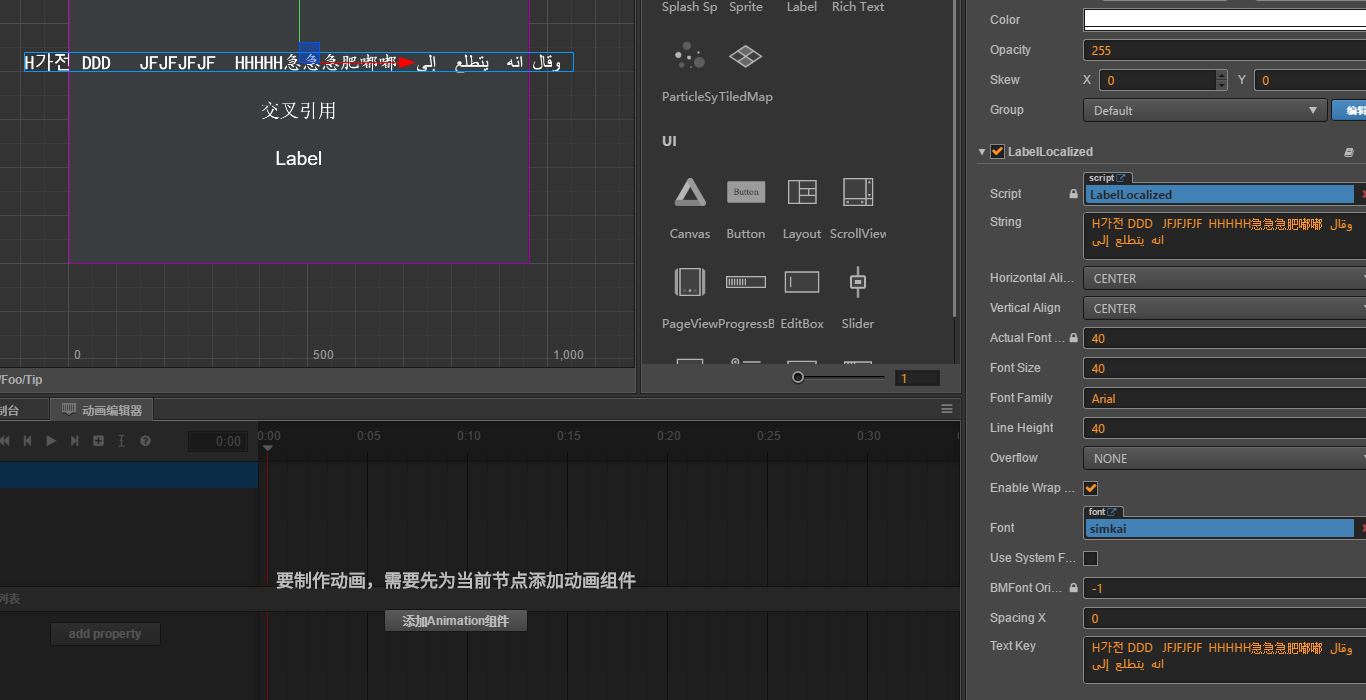Open the animation panel hamburger menu
This screenshot has width=1366, height=700.
pyautogui.click(x=947, y=409)
